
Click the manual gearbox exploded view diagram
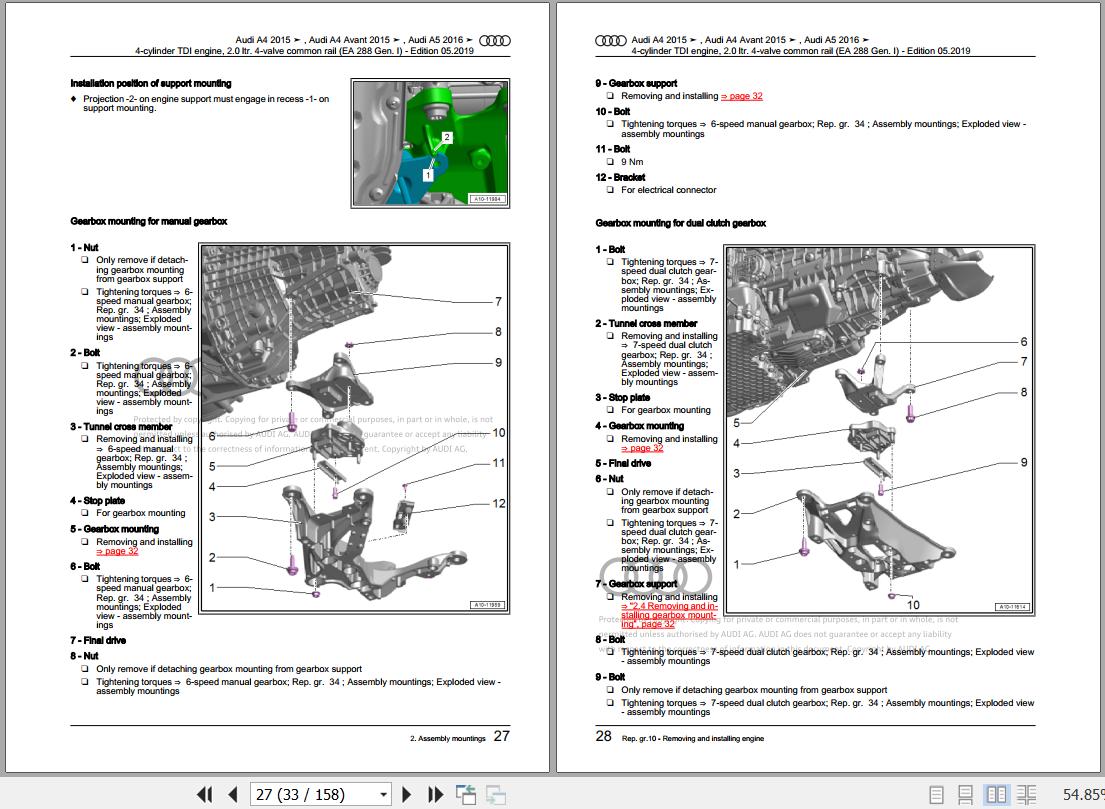pyautogui.click(x=354, y=428)
